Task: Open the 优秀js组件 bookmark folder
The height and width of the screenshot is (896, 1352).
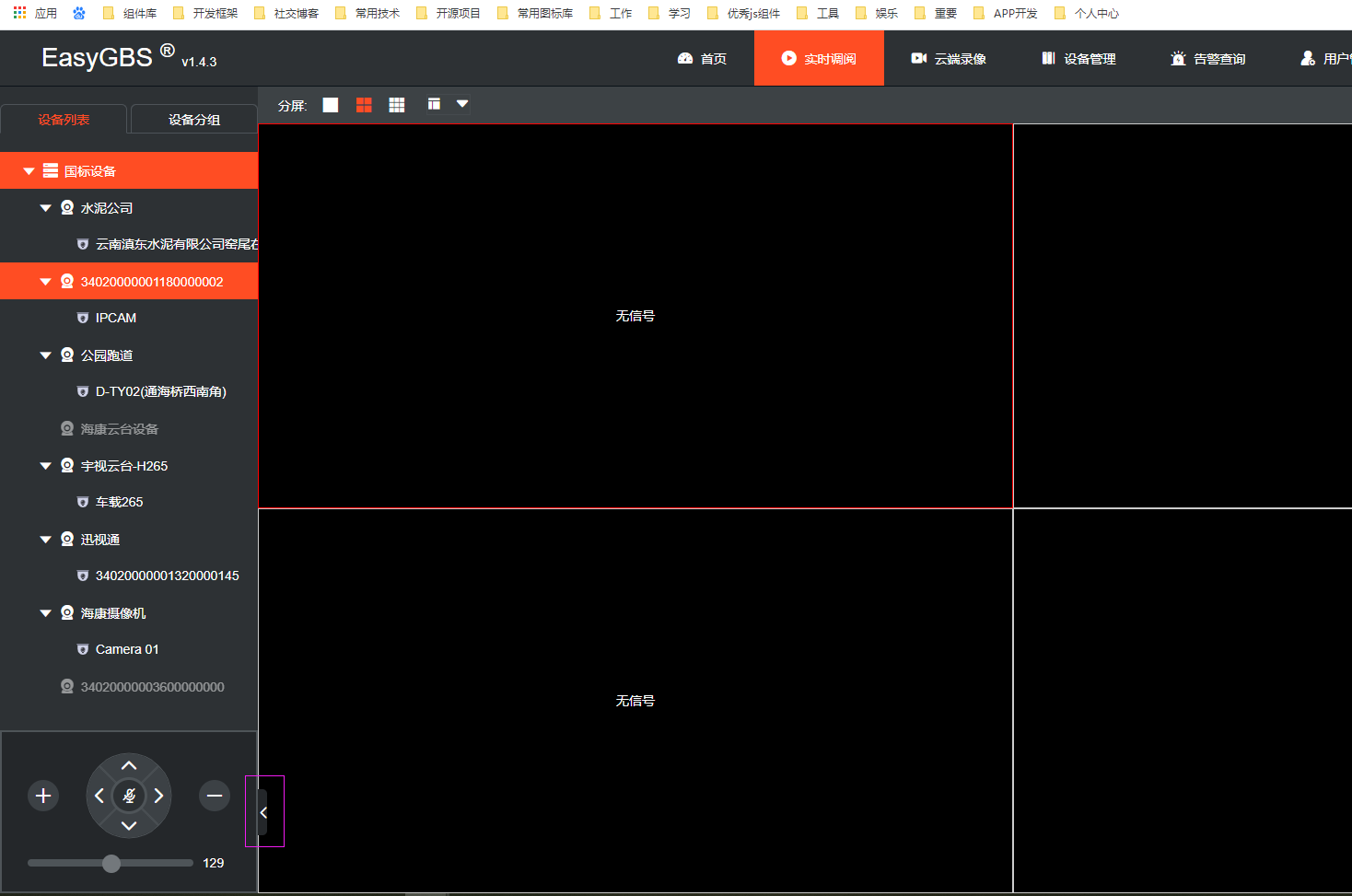Action: [x=743, y=13]
